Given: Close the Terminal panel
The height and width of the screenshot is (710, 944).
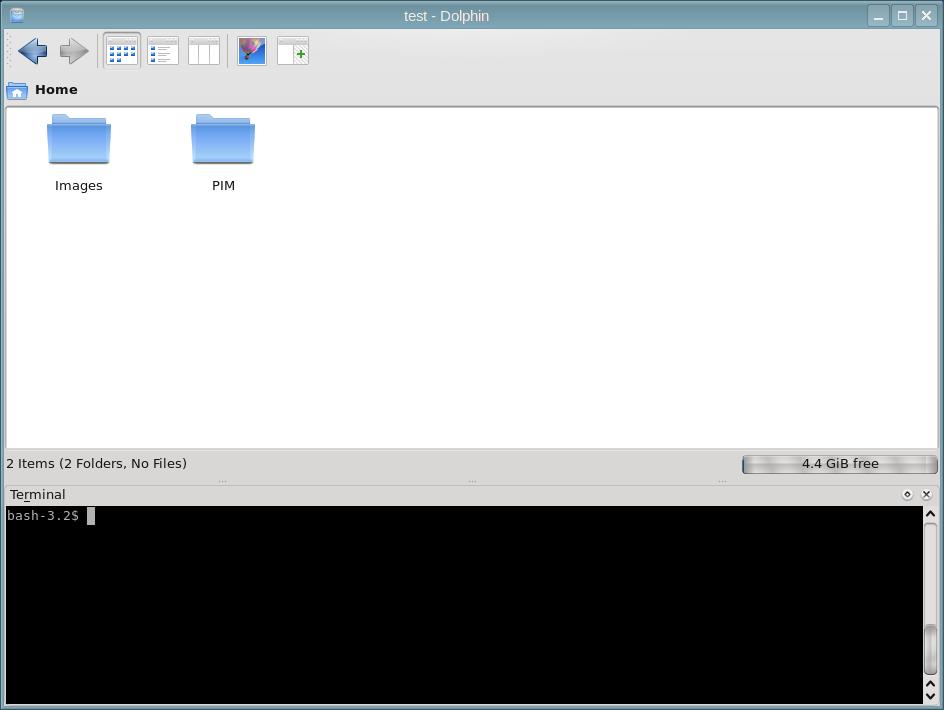Looking at the screenshot, I should click(927, 494).
